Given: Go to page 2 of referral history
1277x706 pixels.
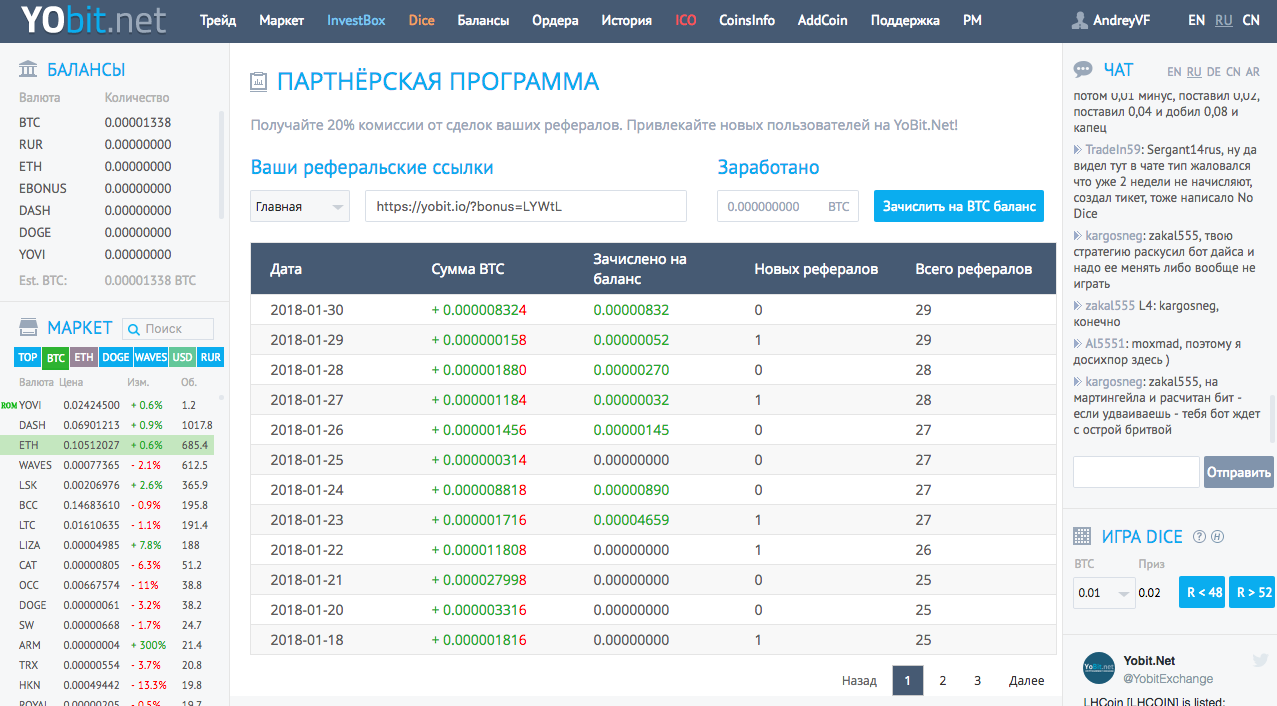Looking at the screenshot, I should coord(942,681).
